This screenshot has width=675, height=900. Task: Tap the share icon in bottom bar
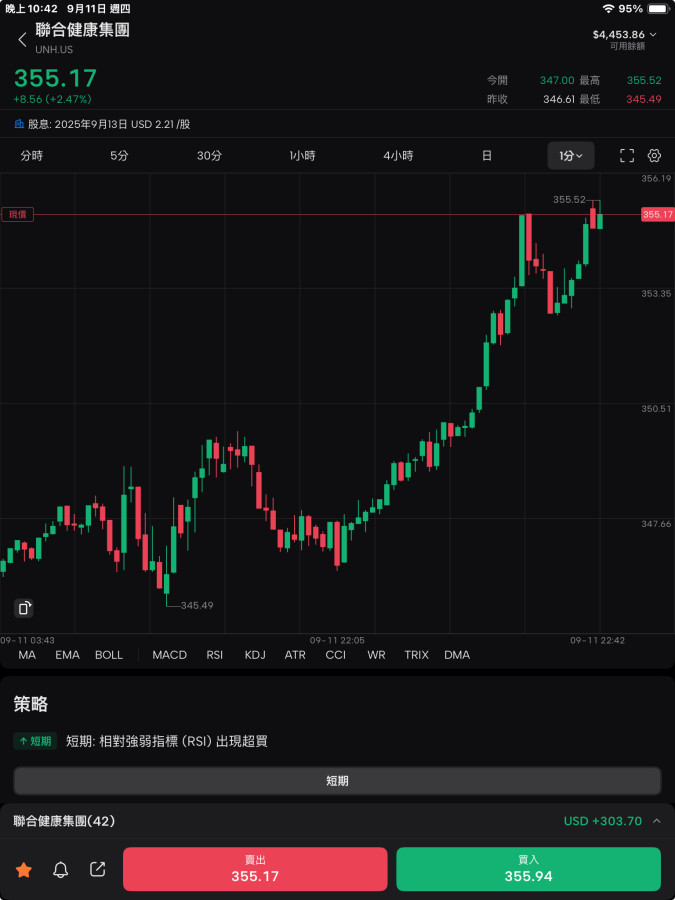click(98, 870)
